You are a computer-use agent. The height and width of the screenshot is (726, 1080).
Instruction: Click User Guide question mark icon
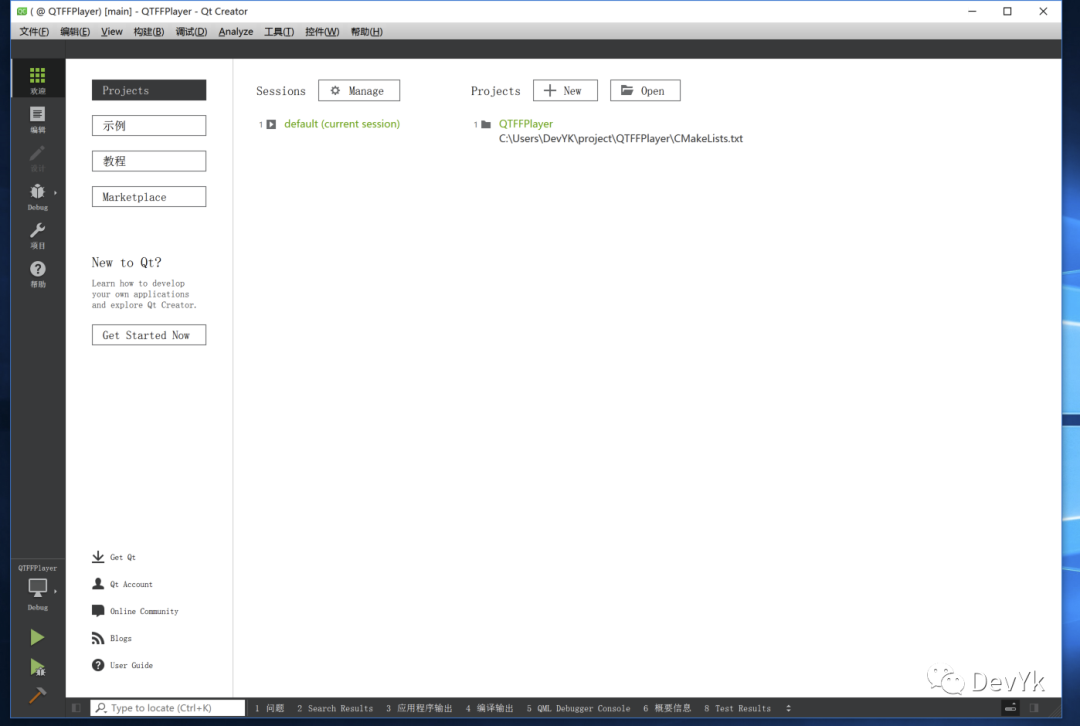coord(98,665)
